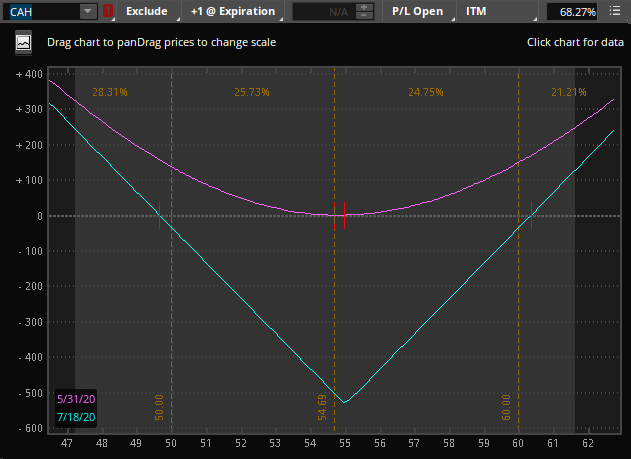The height and width of the screenshot is (459, 631).
Task: Click the CAH symbol input field
Action: [x=40, y=12]
